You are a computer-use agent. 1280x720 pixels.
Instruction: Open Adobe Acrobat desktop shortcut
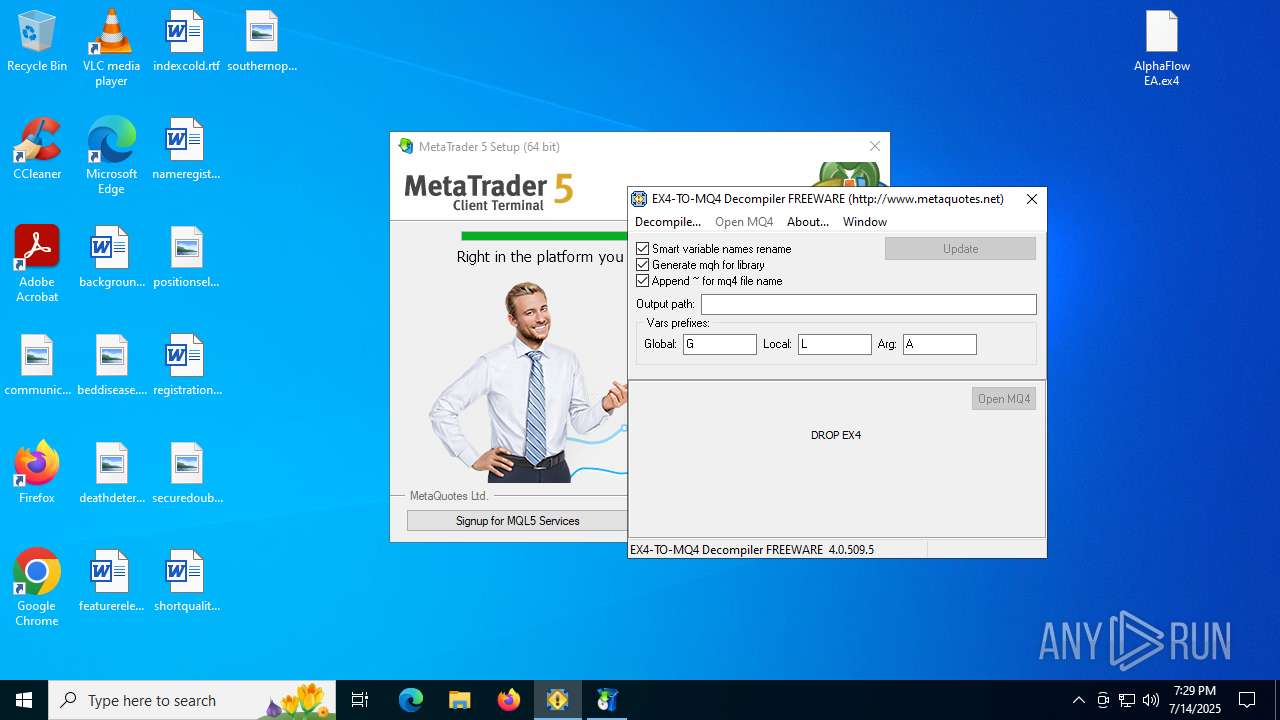(37, 264)
